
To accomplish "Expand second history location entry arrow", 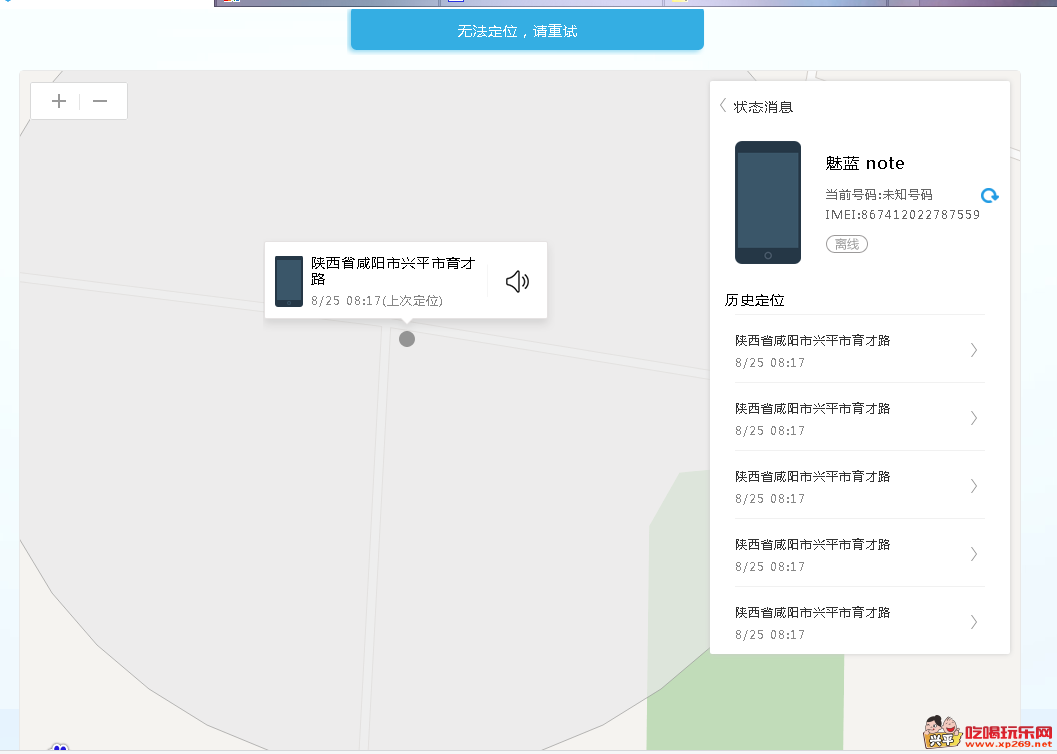I will (x=974, y=418).
